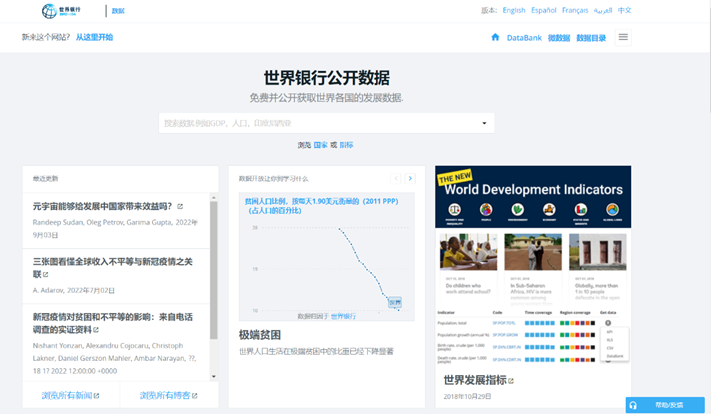Open the 极端贫困 heading
Screen dimensions: 711x414
[x=260, y=335]
